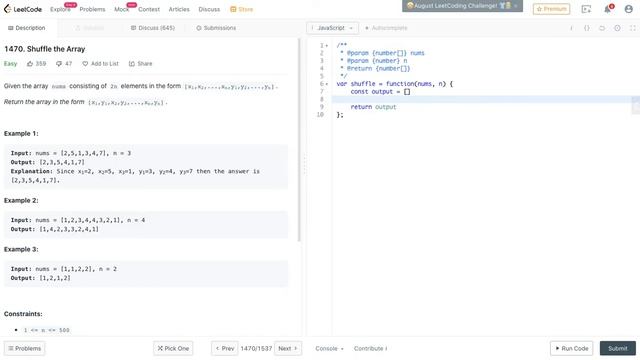Click the Submit button
The width and height of the screenshot is (640, 360).
[618, 349]
